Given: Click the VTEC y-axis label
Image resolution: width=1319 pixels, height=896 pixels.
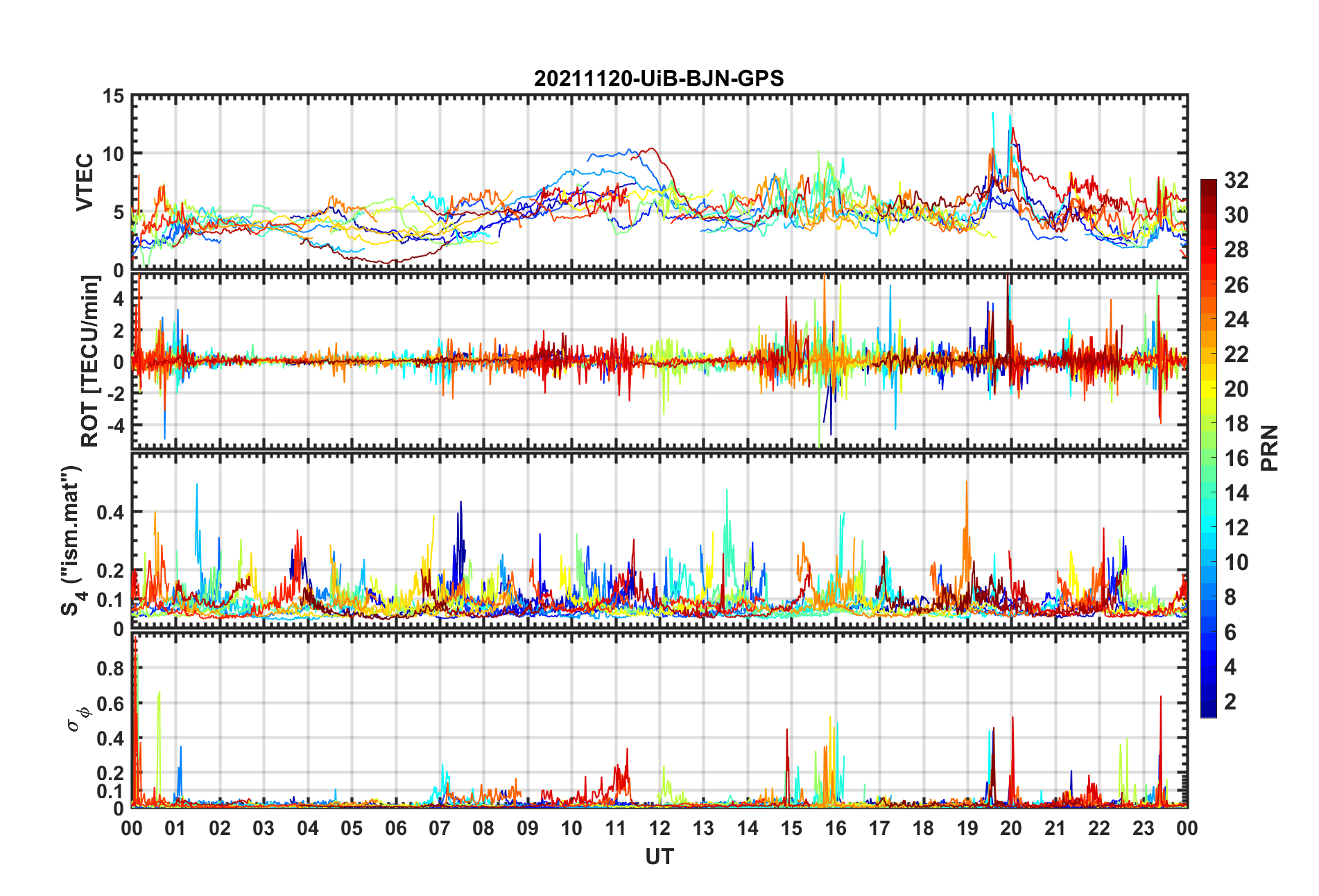Looking at the screenshot, I should point(85,182).
